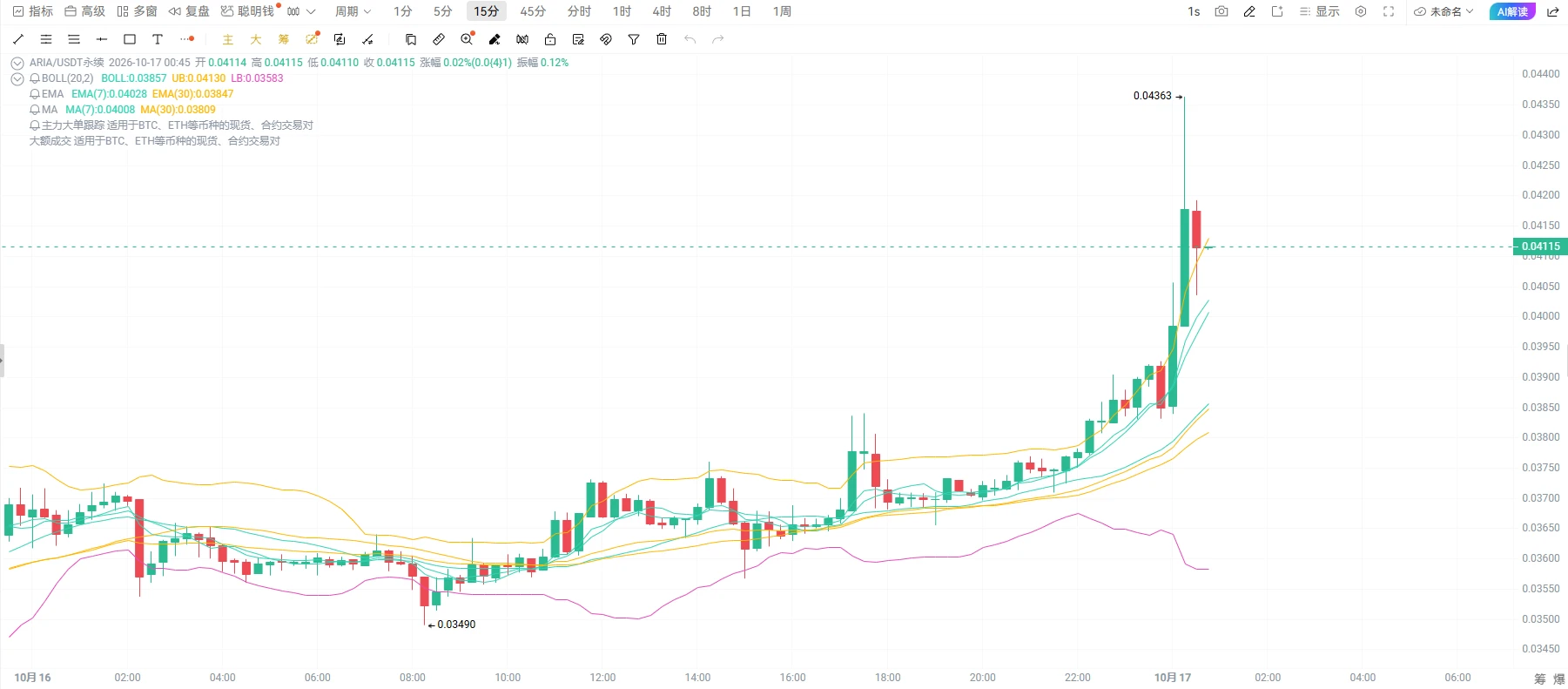
Task: Select the trend line drawing tool
Action: [x=18, y=39]
